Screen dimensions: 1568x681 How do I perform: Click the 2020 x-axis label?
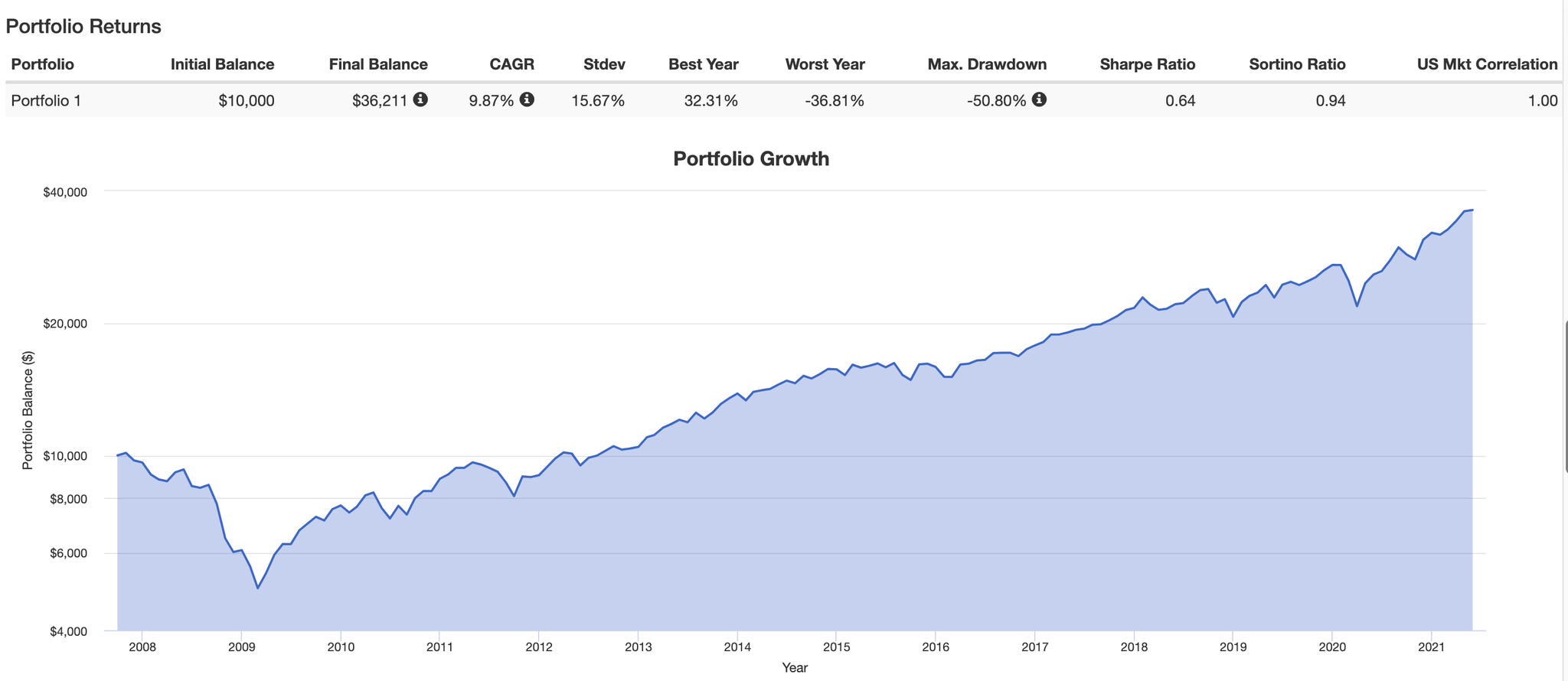tap(1332, 647)
